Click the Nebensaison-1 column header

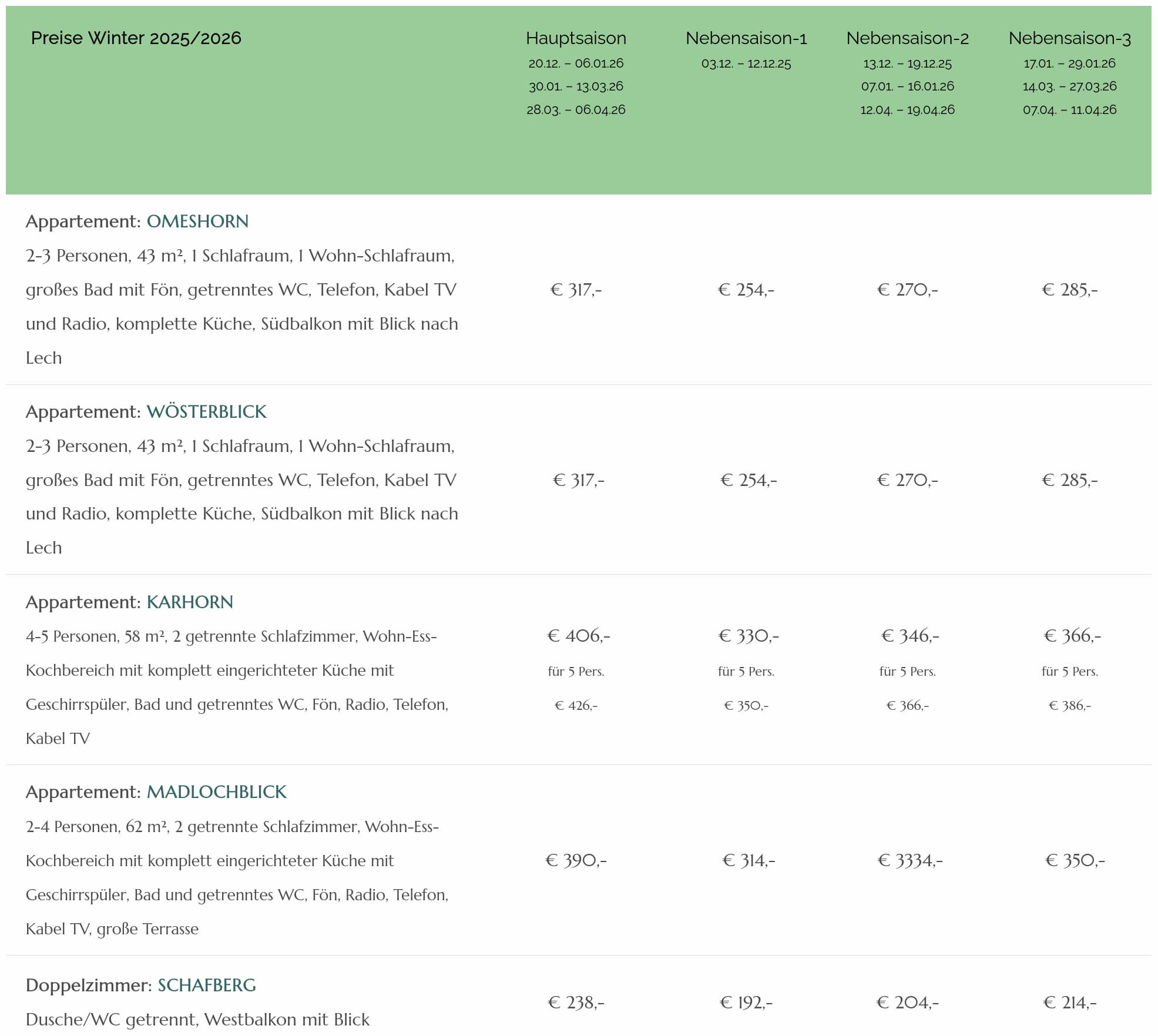pyautogui.click(x=746, y=38)
